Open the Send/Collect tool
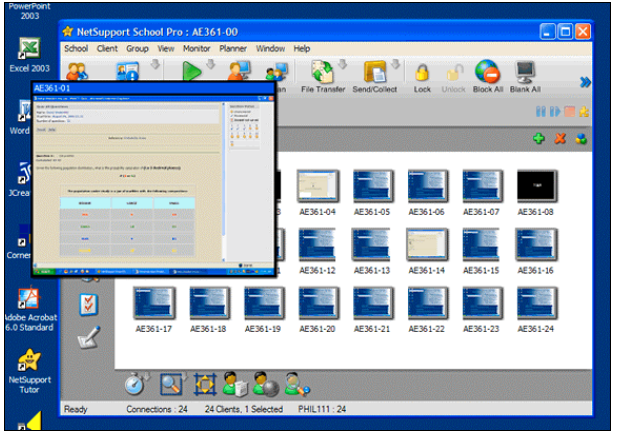The image size is (620, 439). pyautogui.click(x=376, y=74)
